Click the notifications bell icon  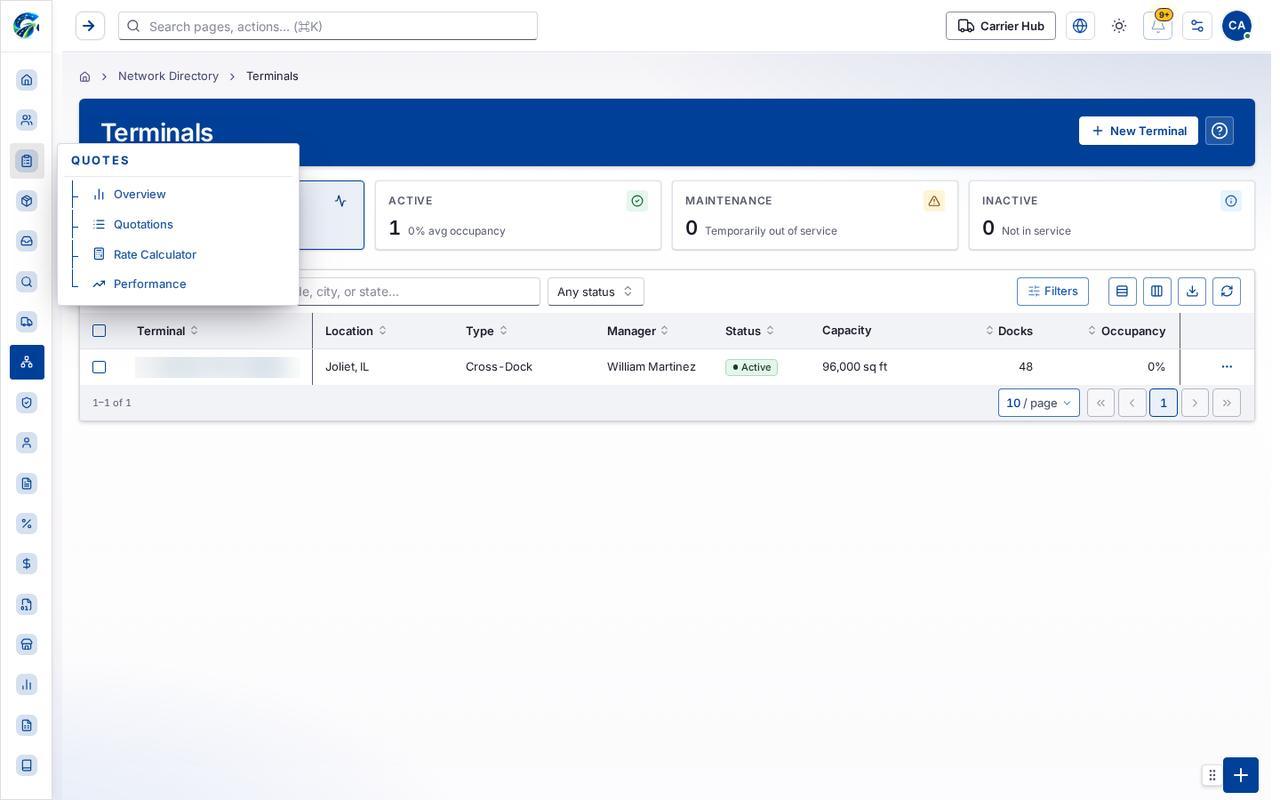pyautogui.click(x=1158, y=26)
